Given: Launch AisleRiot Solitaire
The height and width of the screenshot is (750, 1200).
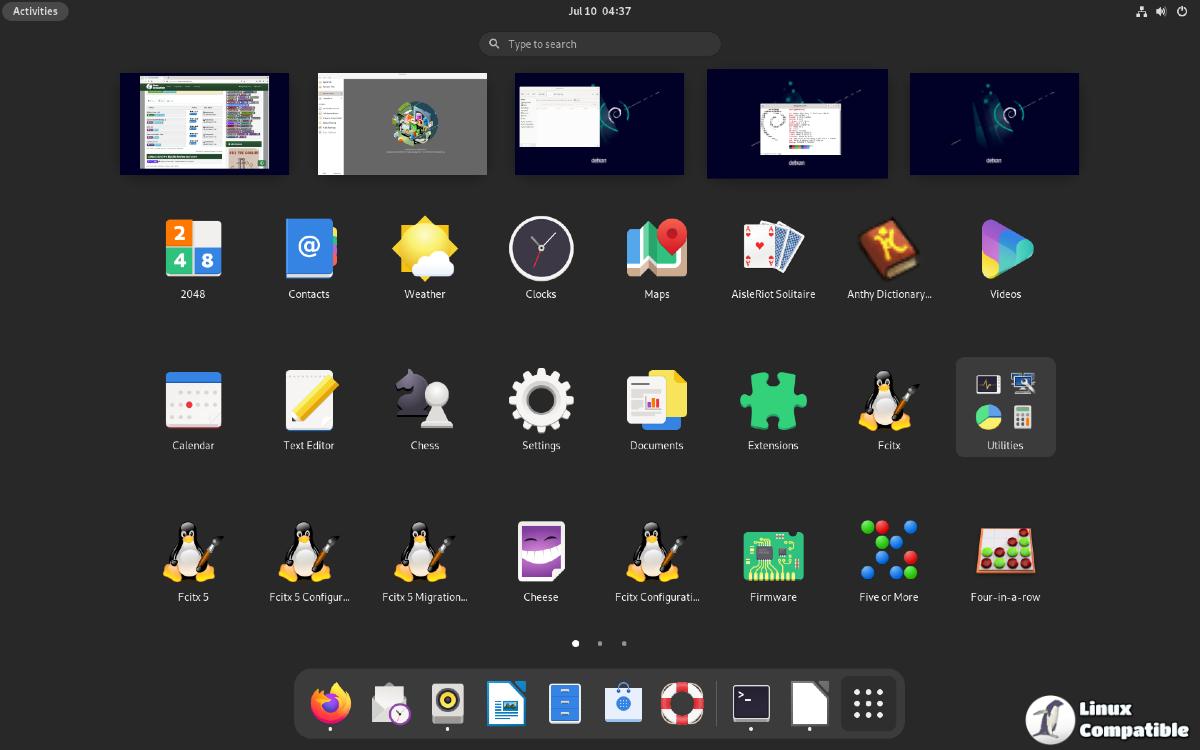Looking at the screenshot, I should (772, 248).
